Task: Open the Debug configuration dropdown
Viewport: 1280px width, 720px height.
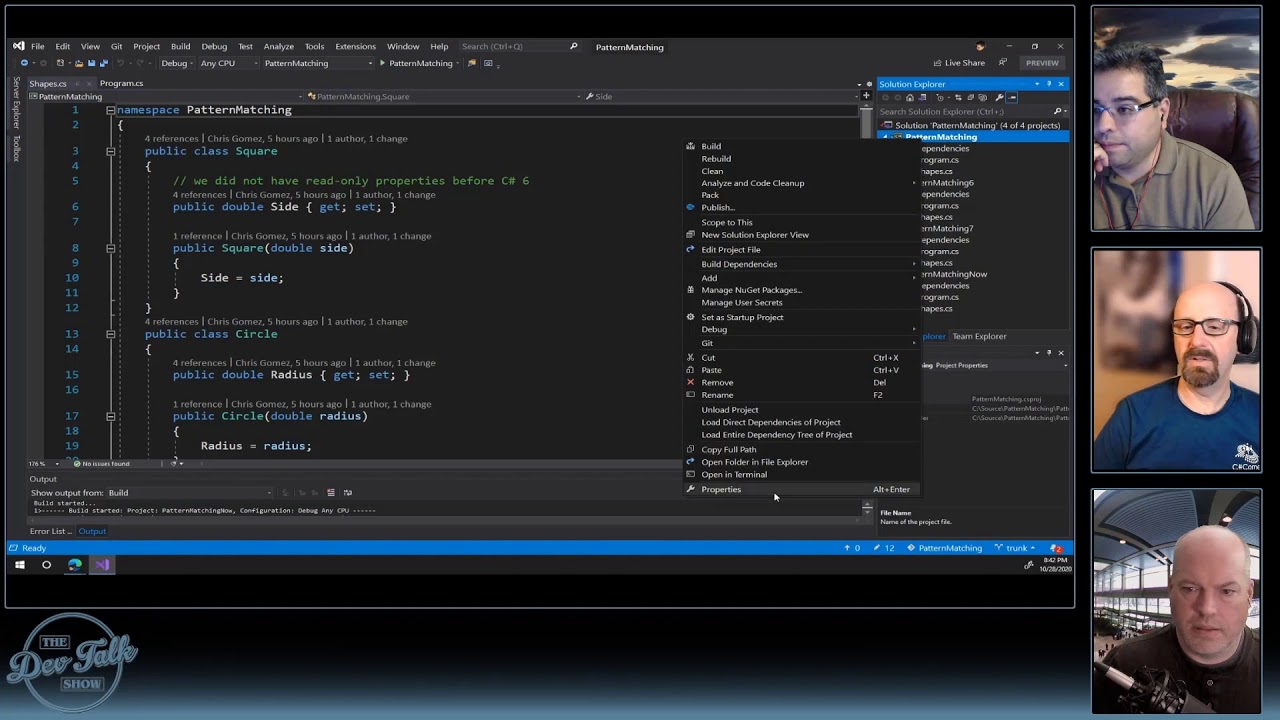Action: point(178,63)
